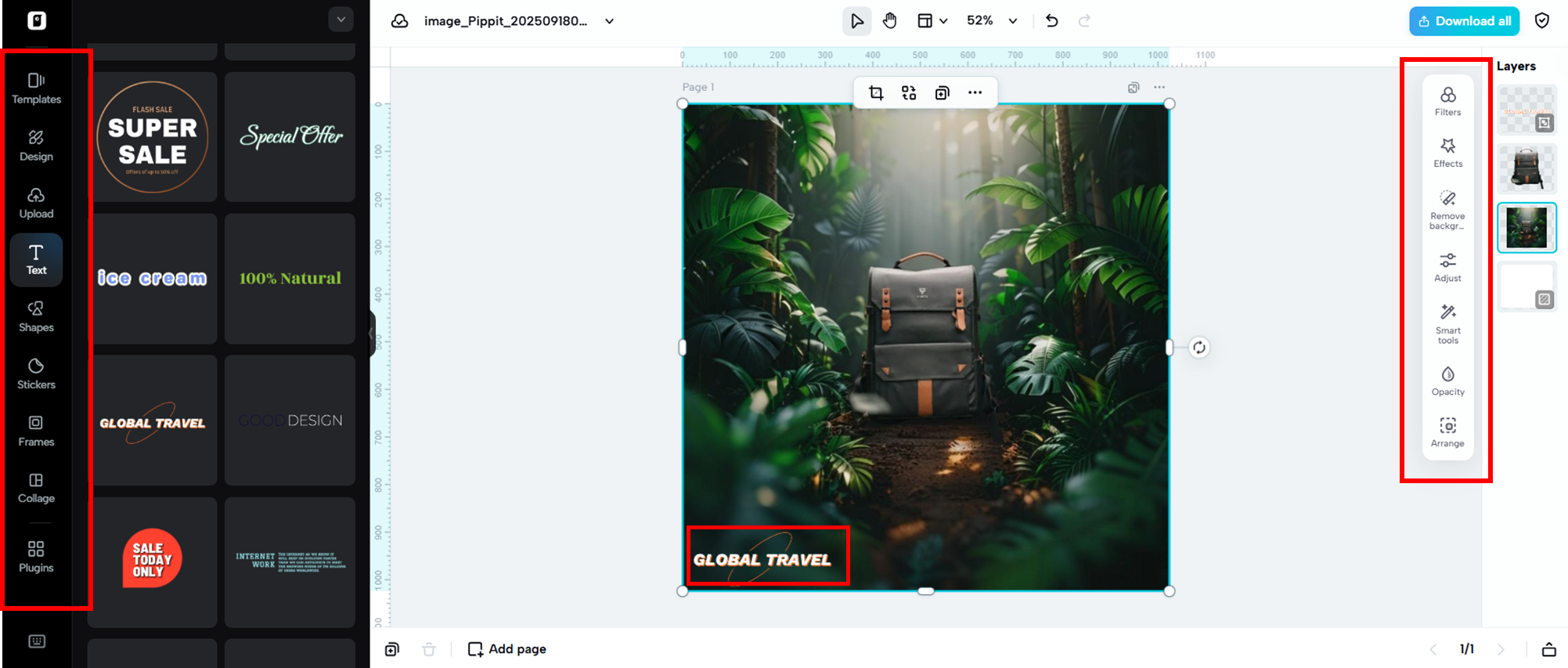Click the 52% zoom level value
The height and width of the screenshot is (668, 1568).
click(980, 20)
